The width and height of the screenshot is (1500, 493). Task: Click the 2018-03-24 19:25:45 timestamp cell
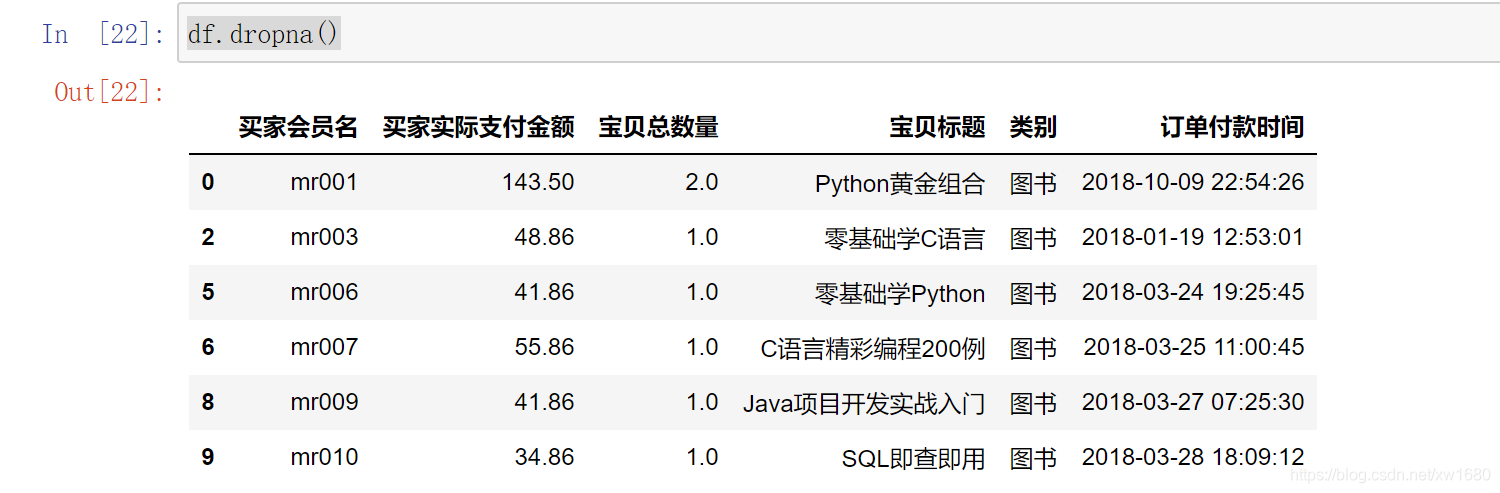pyautogui.click(x=1193, y=292)
